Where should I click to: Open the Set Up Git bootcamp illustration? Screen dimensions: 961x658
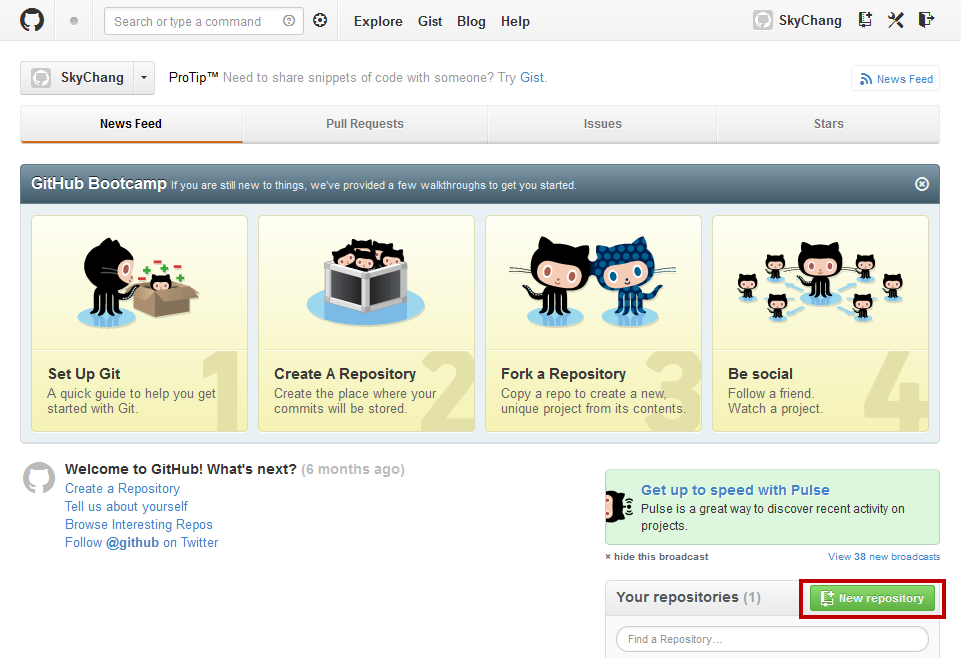click(x=139, y=282)
